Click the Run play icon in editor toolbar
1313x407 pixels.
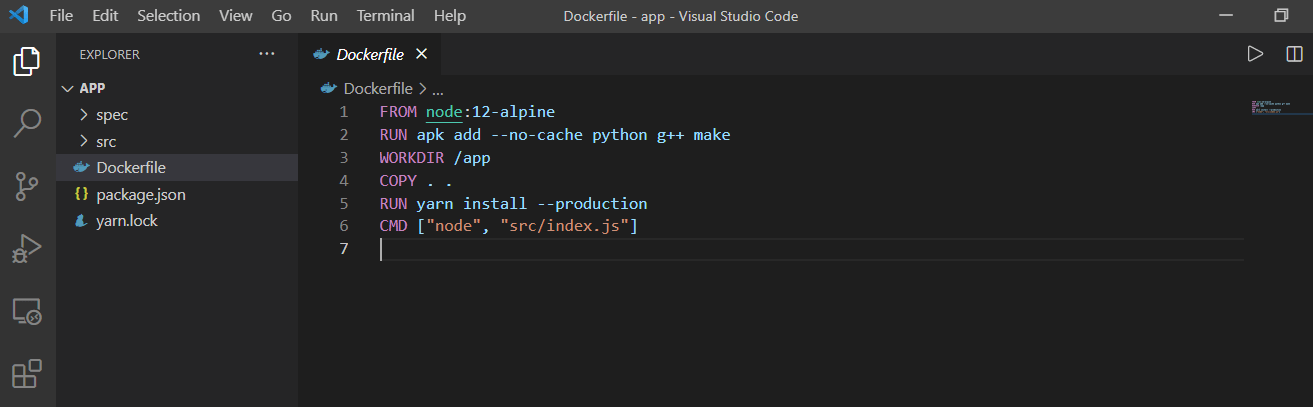pos(1255,54)
